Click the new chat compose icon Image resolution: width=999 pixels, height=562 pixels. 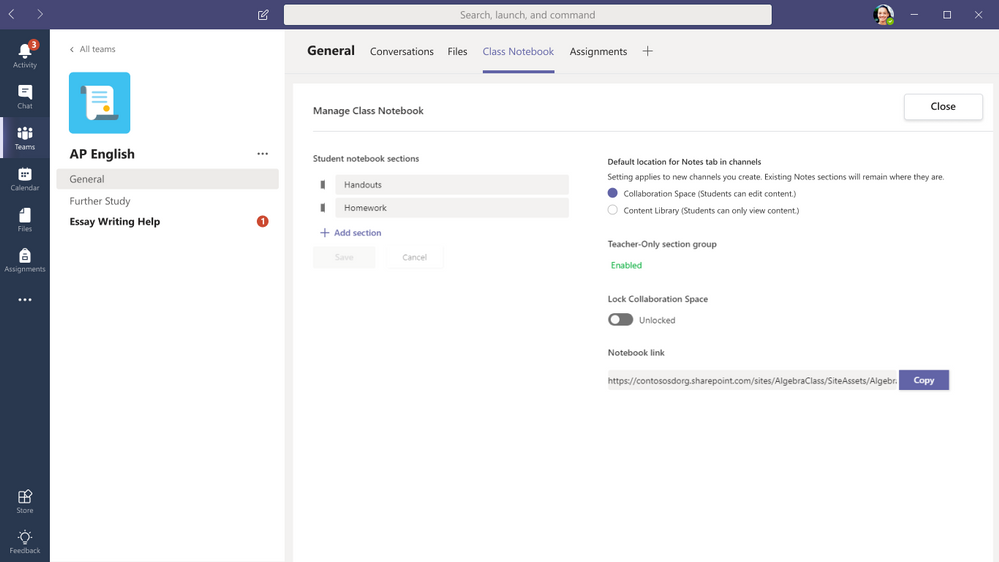(263, 15)
